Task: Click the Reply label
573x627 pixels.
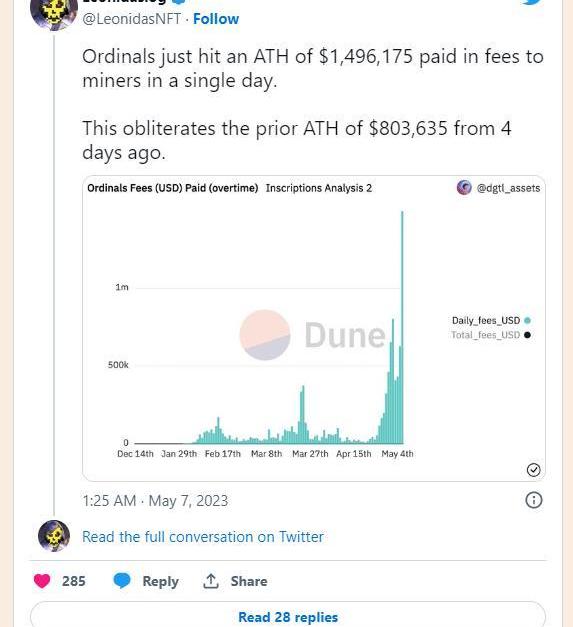Action: [x=160, y=581]
